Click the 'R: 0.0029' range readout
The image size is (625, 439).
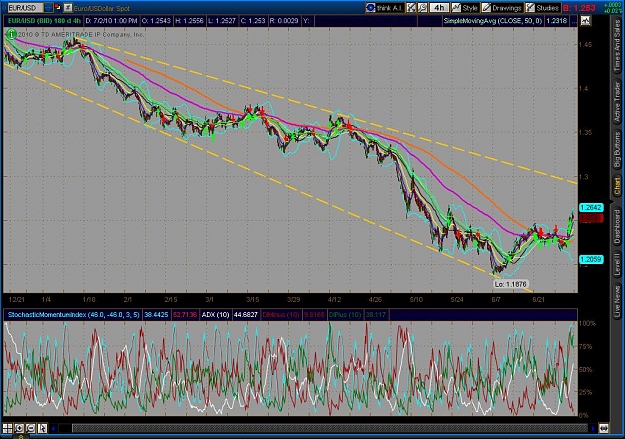pyautogui.click(x=284, y=21)
